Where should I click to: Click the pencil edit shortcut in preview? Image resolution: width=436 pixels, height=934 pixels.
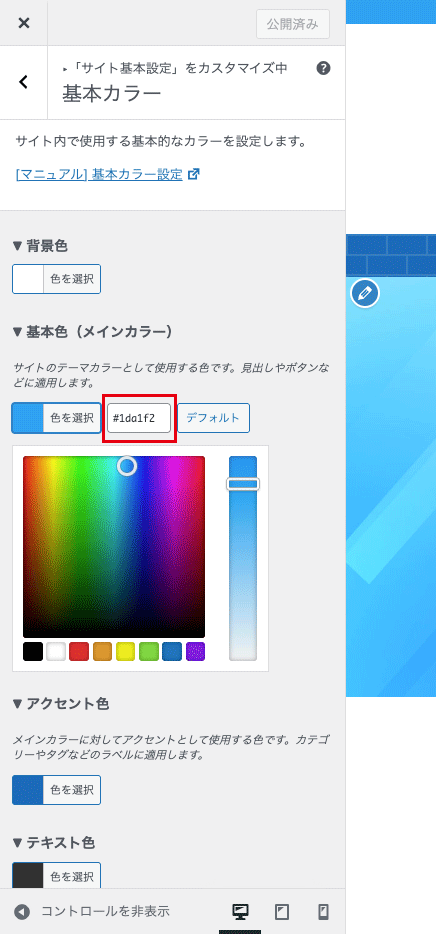click(365, 292)
